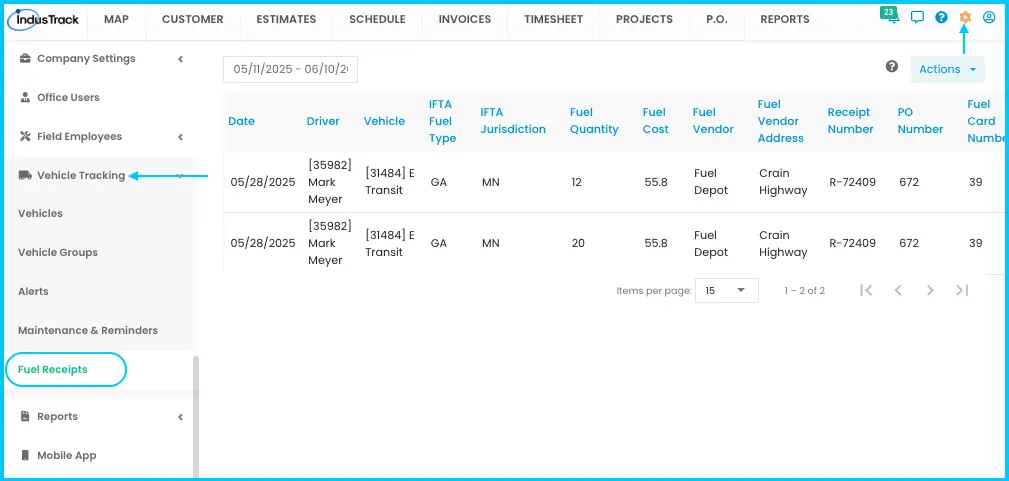
Task: Sort by the Driver column header
Action: [x=323, y=121]
